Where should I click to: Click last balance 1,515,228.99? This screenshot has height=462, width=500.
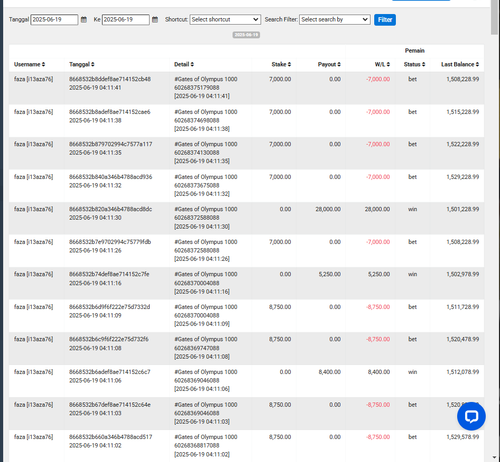click(x=463, y=112)
